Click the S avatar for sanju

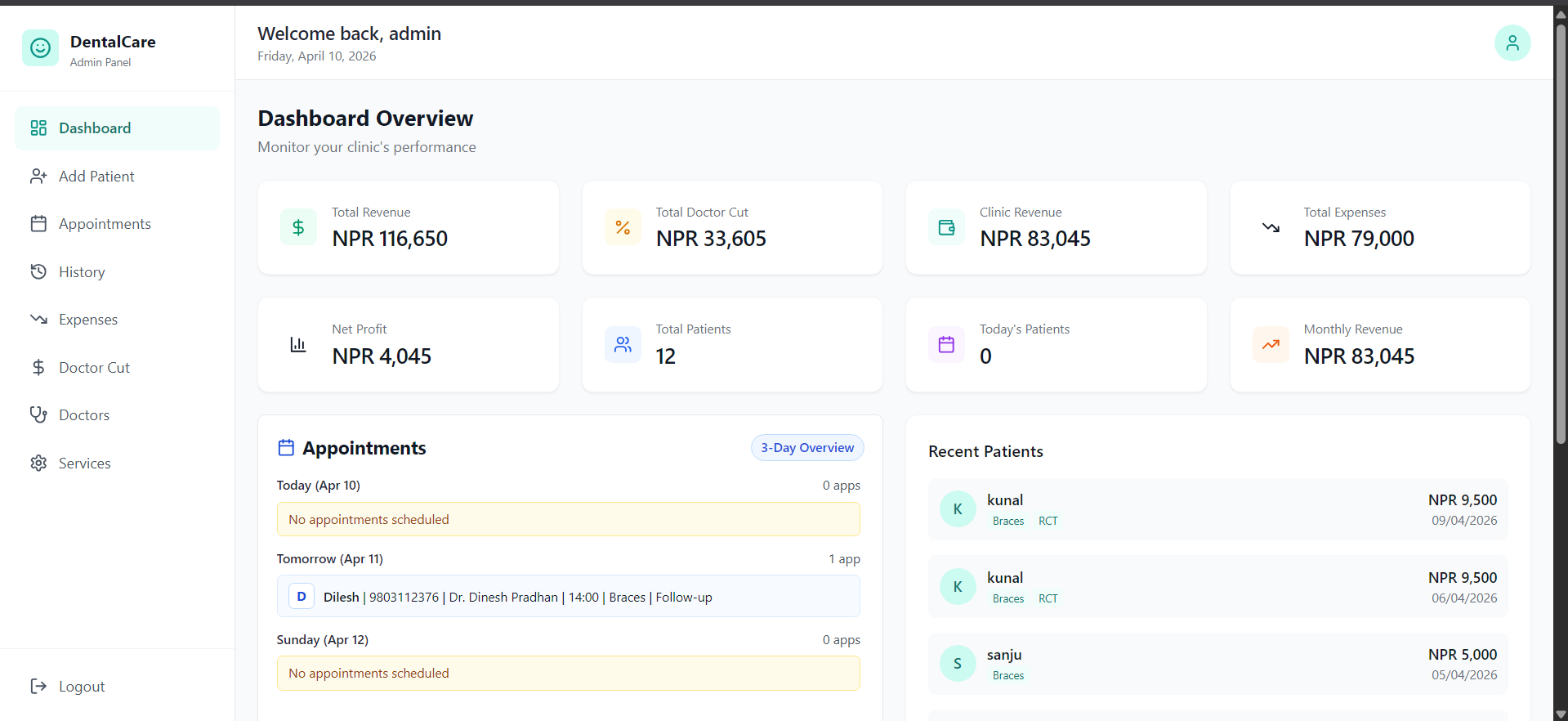point(958,664)
